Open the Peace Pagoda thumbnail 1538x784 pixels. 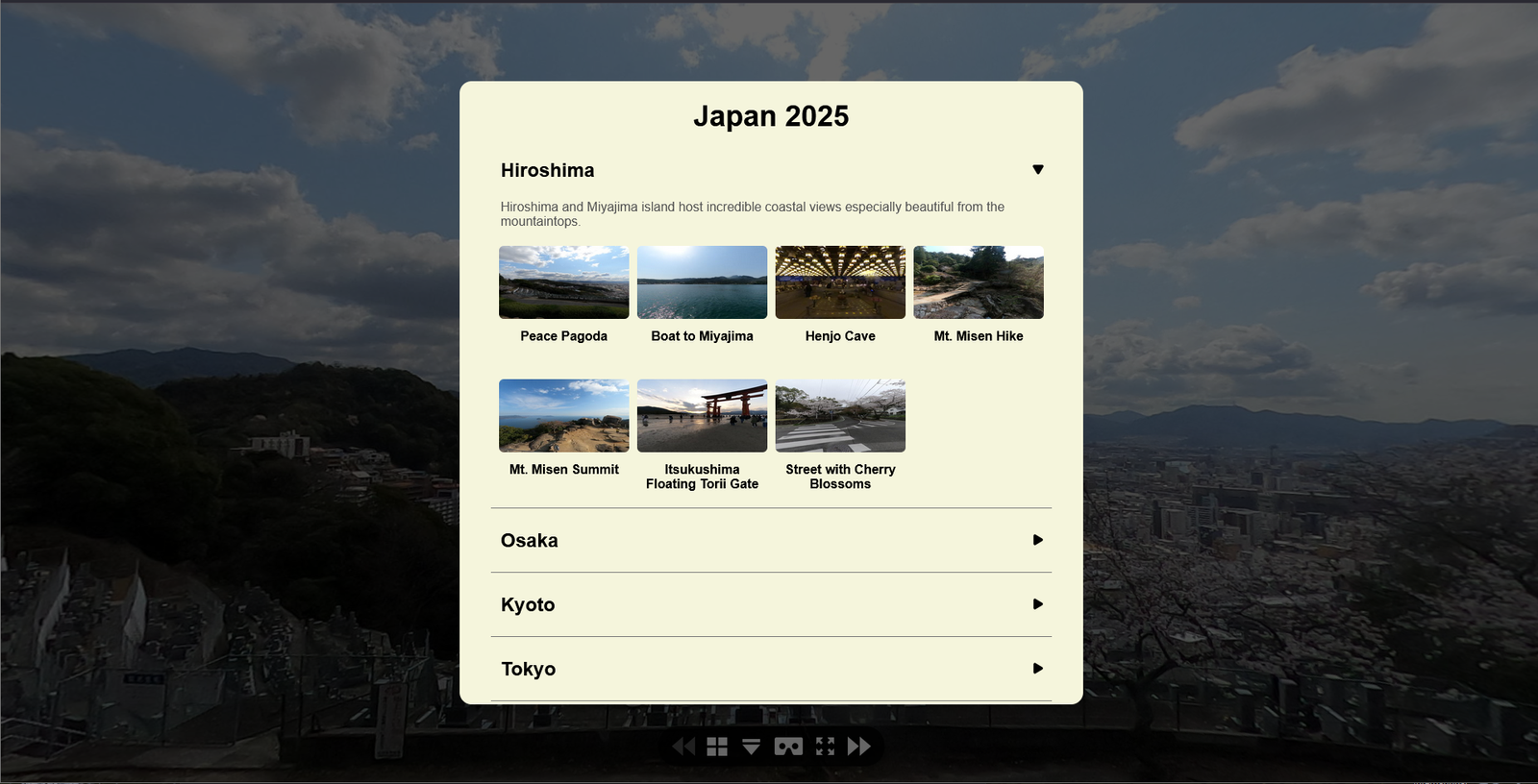click(564, 282)
